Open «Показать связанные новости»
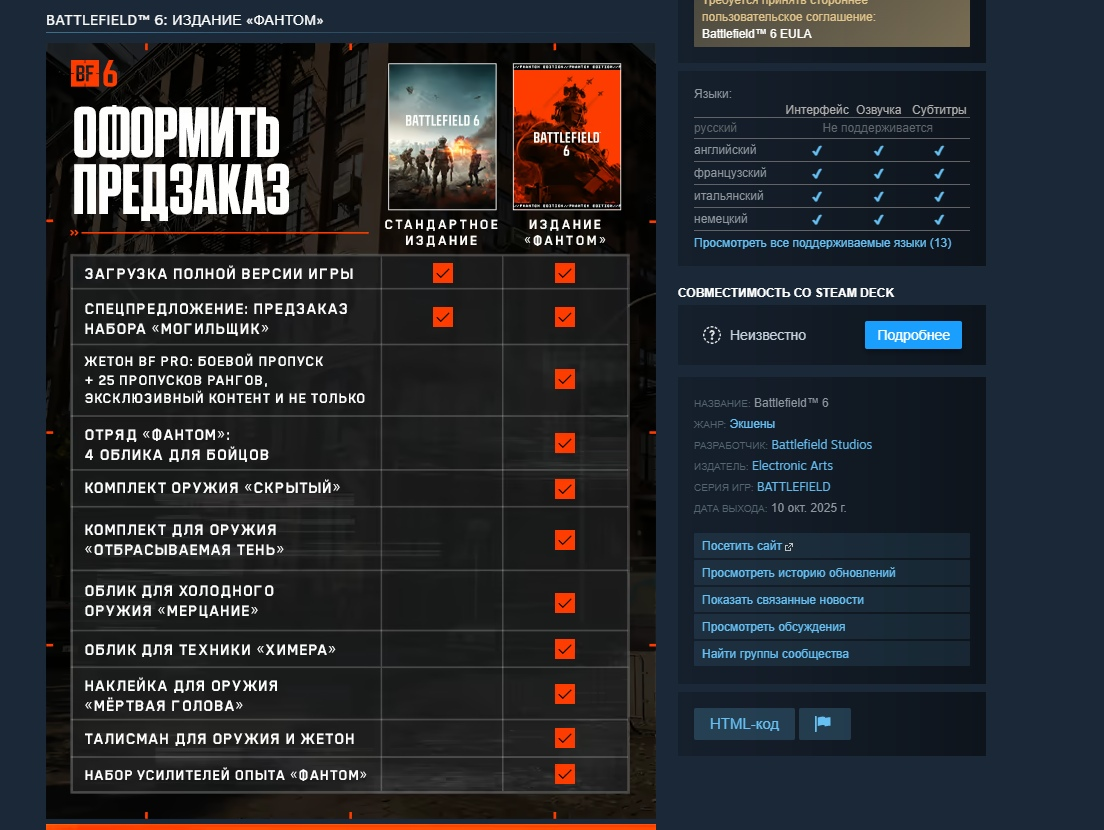 832,600
